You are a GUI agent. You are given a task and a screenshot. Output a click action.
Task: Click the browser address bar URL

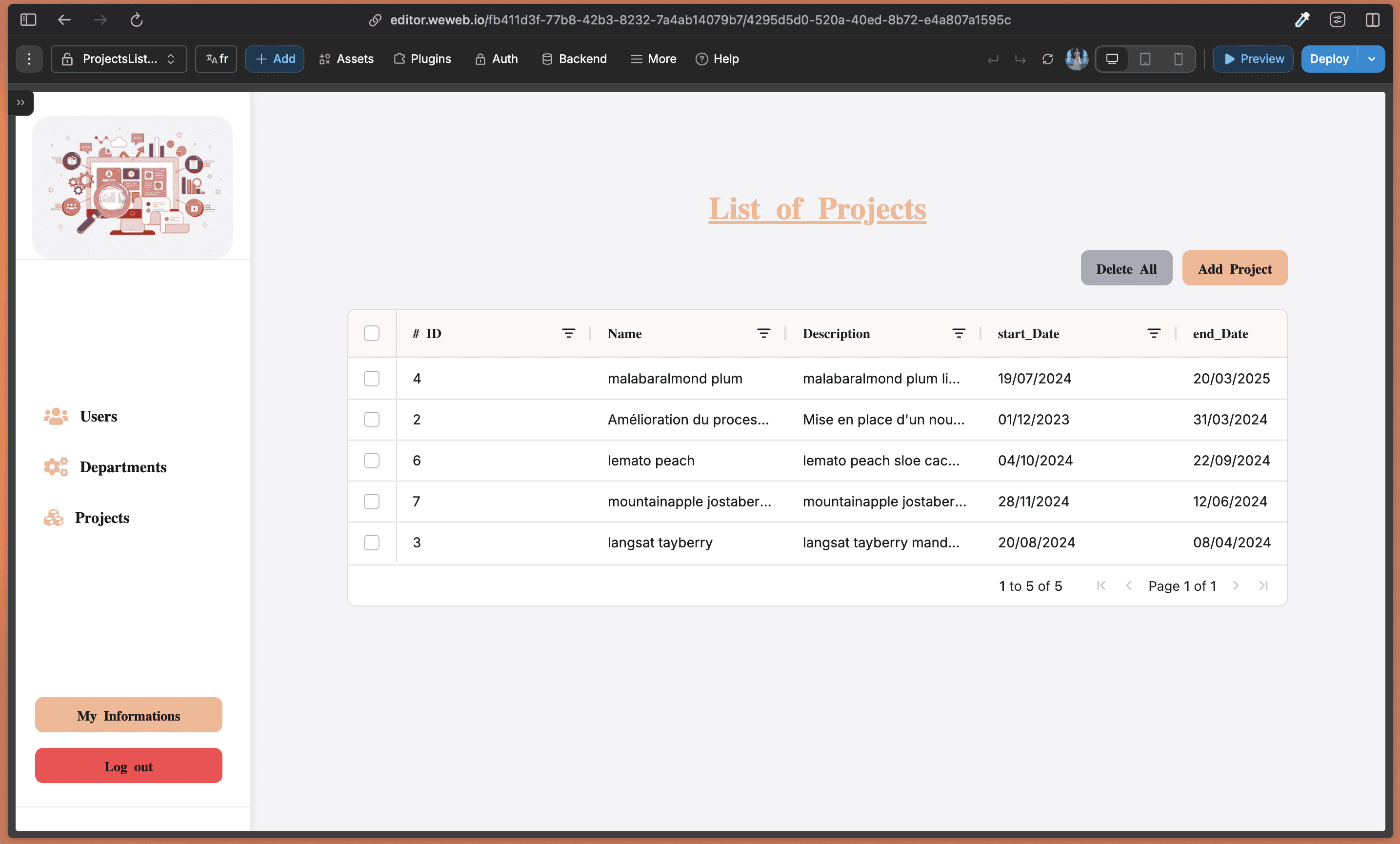[700, 20]
